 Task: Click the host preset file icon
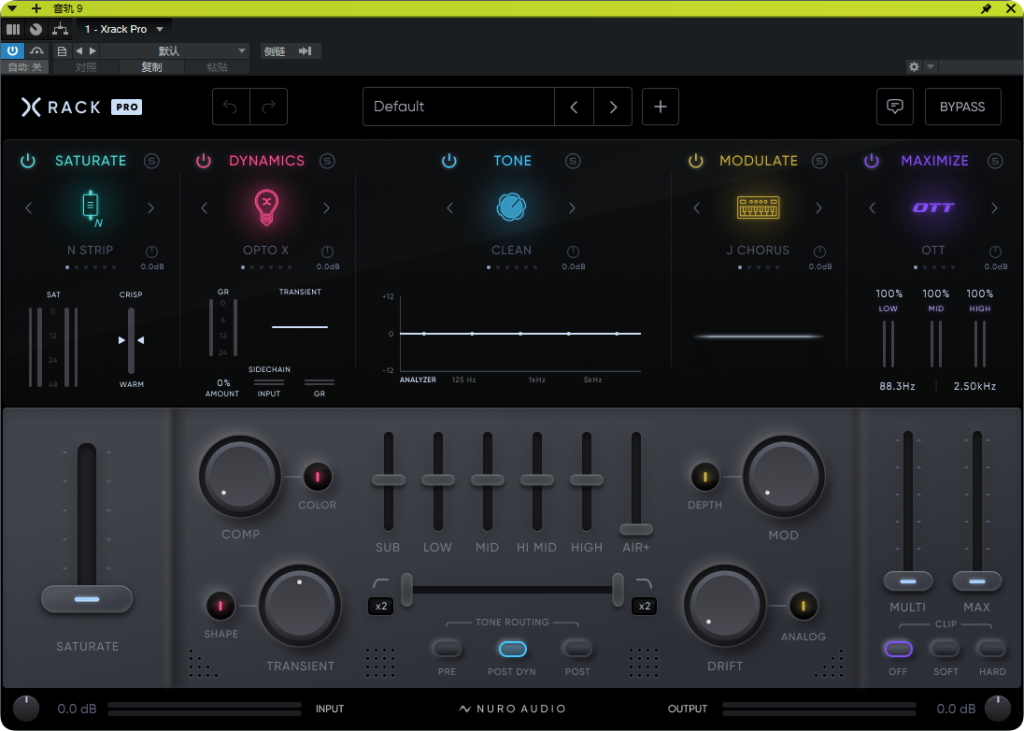62,51
